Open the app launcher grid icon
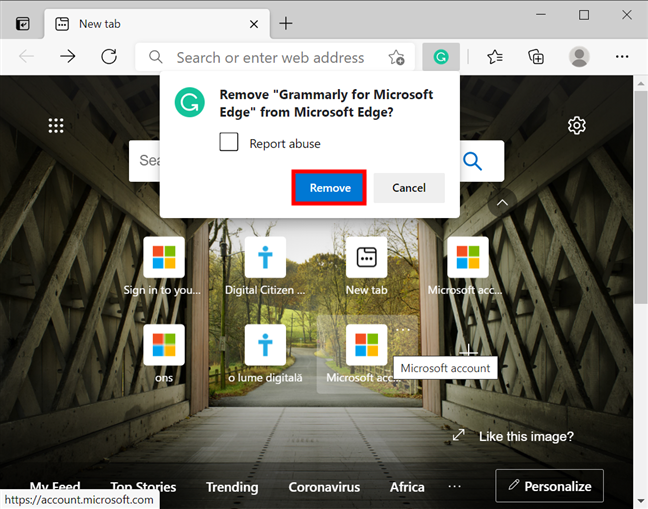The height and width of the screenshot is (509, 648). (56, 126)
